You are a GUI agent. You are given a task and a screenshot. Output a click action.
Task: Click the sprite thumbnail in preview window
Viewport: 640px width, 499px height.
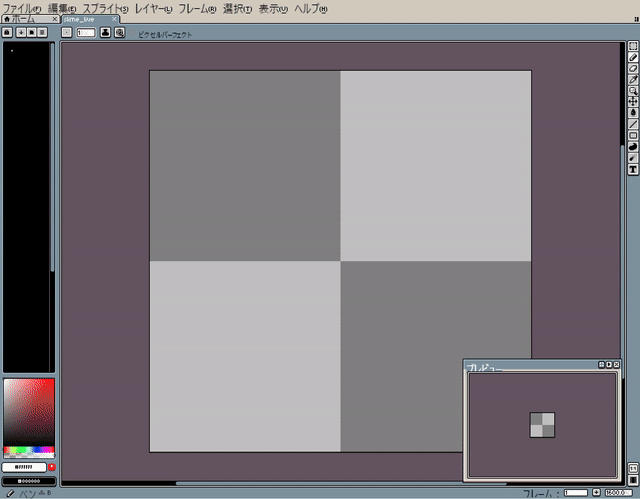[542, 425]
